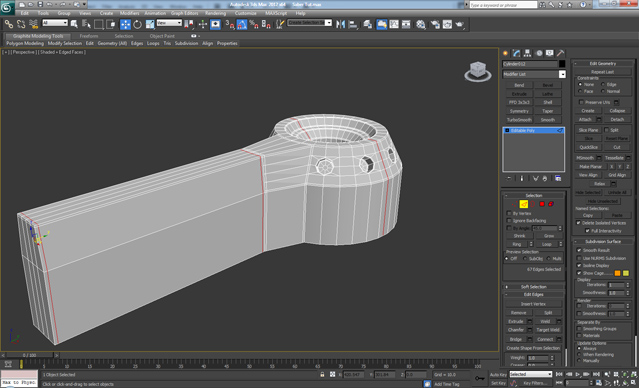Switch to the Freeform ribbon tab
This screenshot has height=388, width=639.
tap(89, 36)
